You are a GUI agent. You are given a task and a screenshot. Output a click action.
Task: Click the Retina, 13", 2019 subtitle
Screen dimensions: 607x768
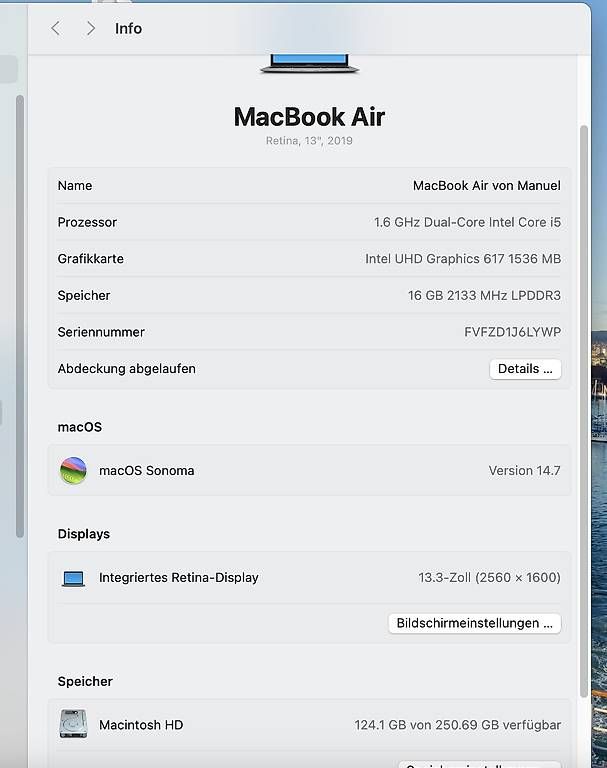pyautogui.click(x=309, y=141)
